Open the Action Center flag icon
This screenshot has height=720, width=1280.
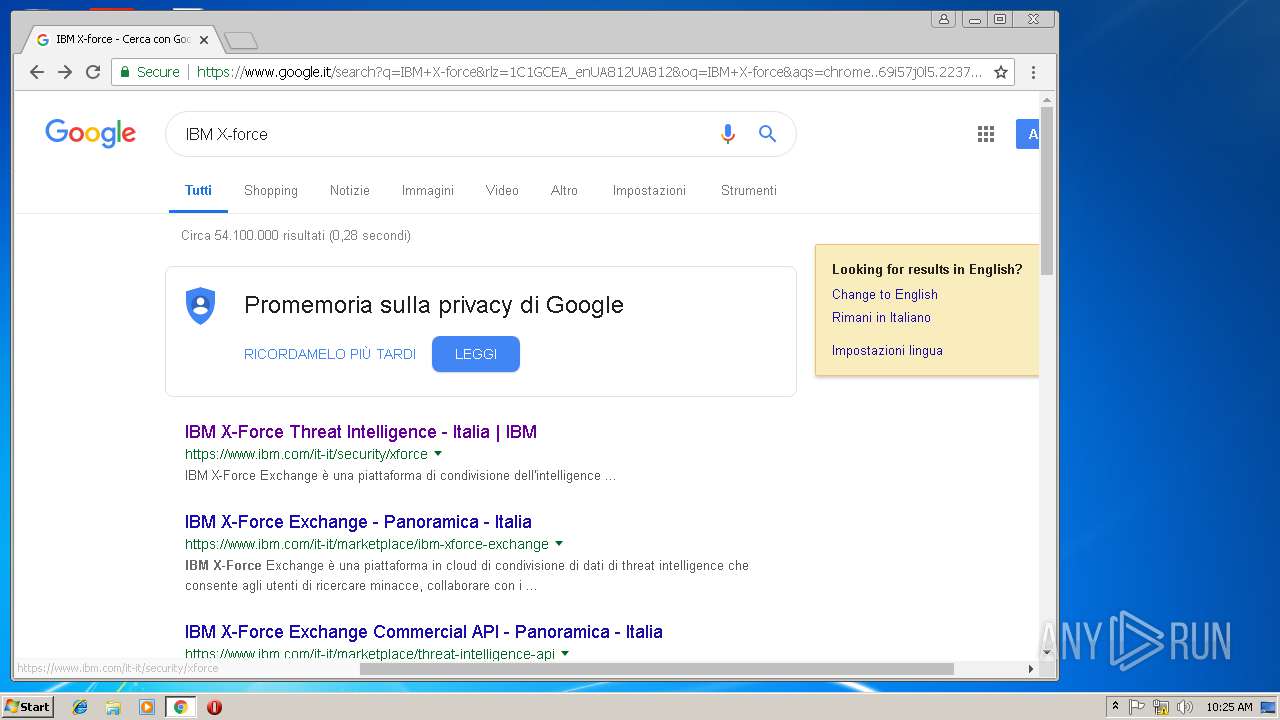(1137, 707)
